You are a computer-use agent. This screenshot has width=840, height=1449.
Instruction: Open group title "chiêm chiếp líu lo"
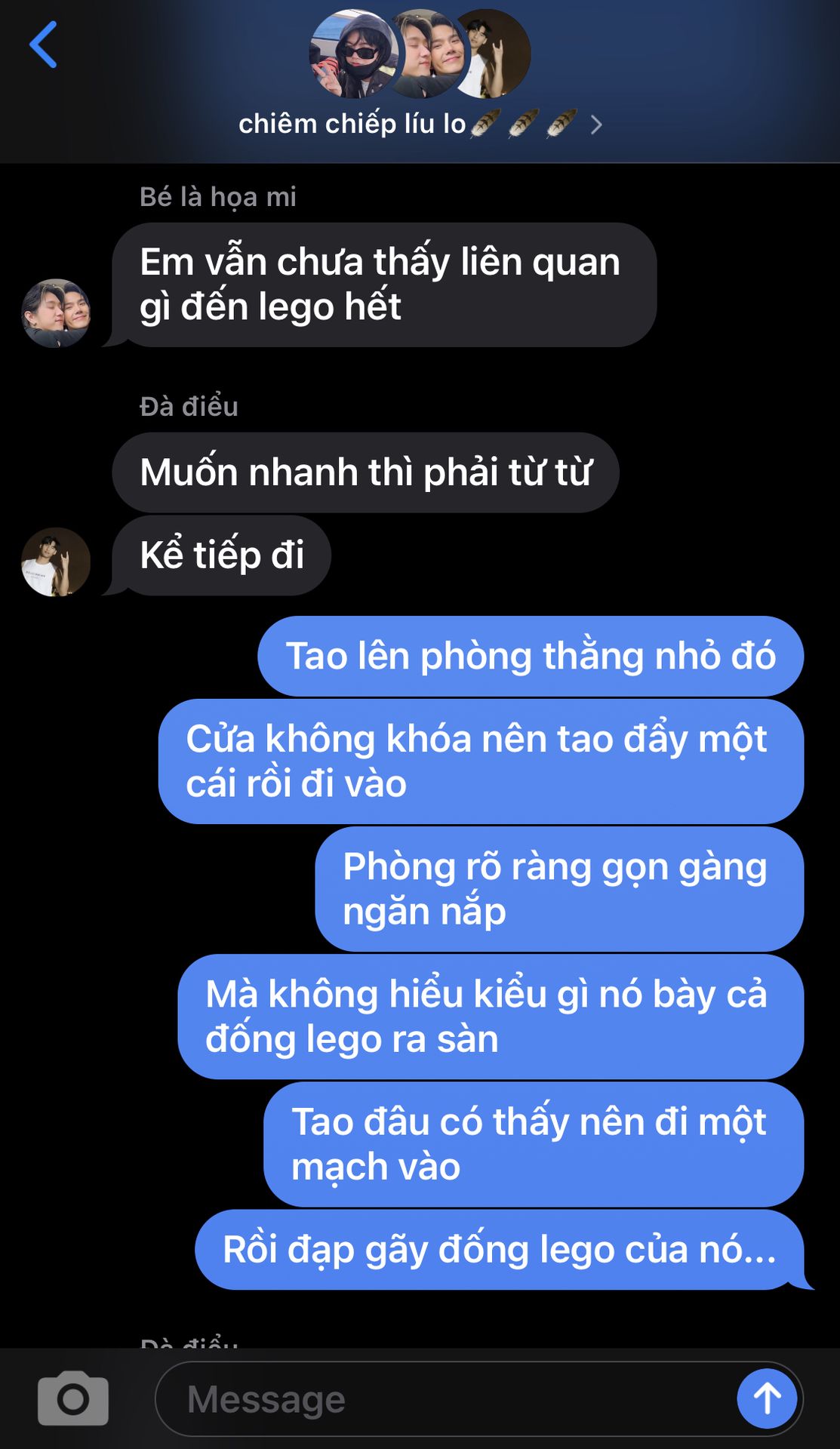click(352, 124)
